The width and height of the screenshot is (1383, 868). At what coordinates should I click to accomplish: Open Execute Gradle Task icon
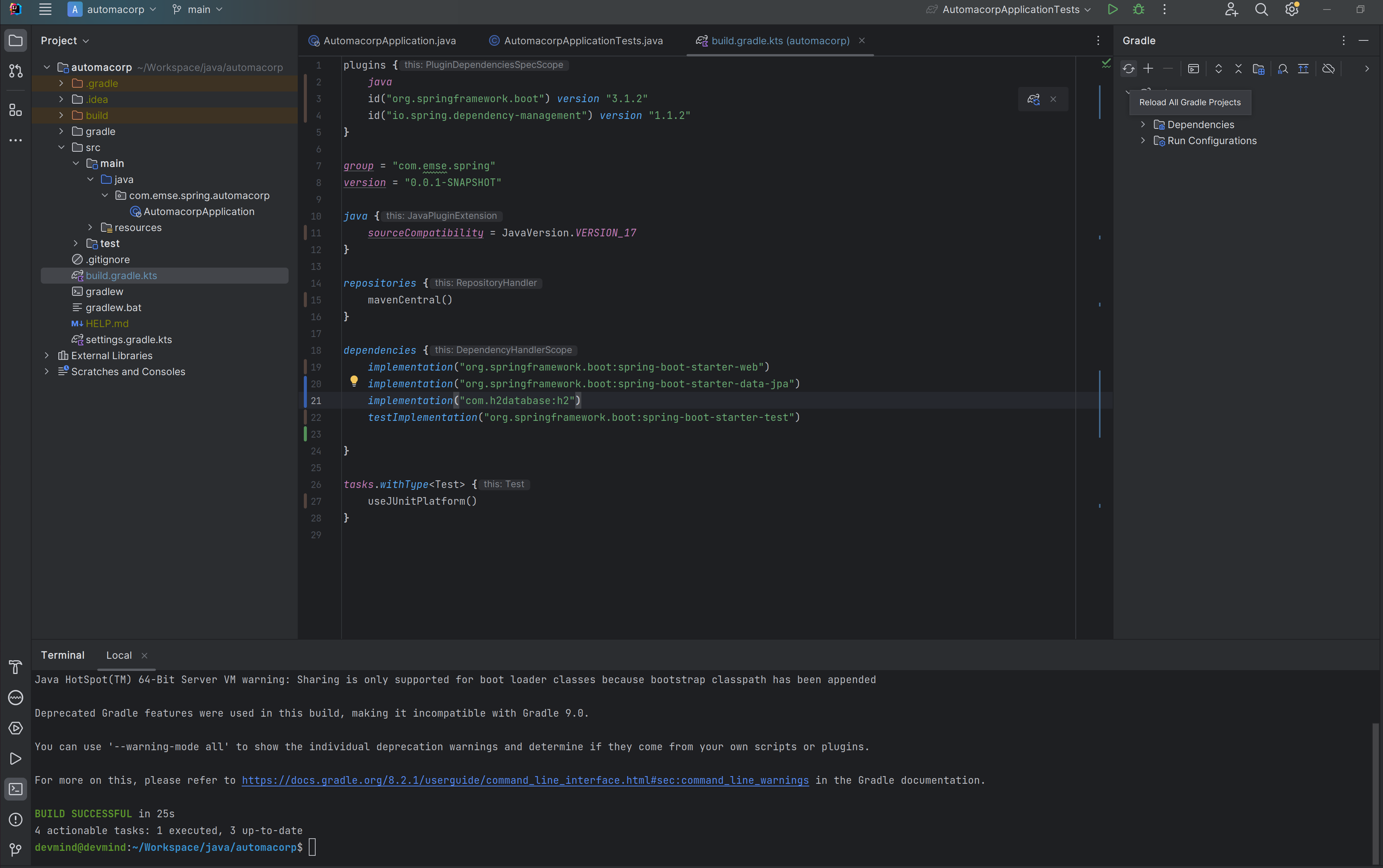(1194, 69)
